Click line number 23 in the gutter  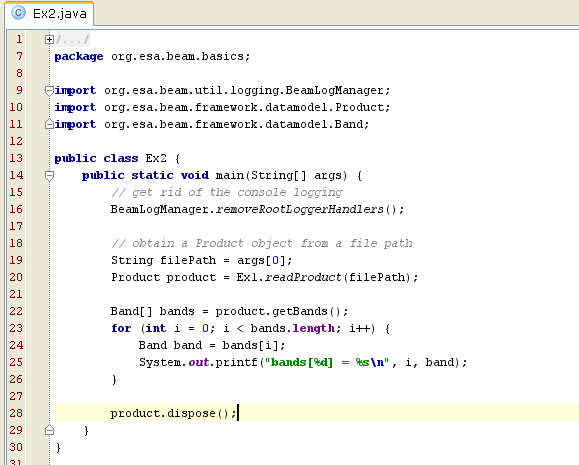16,328
